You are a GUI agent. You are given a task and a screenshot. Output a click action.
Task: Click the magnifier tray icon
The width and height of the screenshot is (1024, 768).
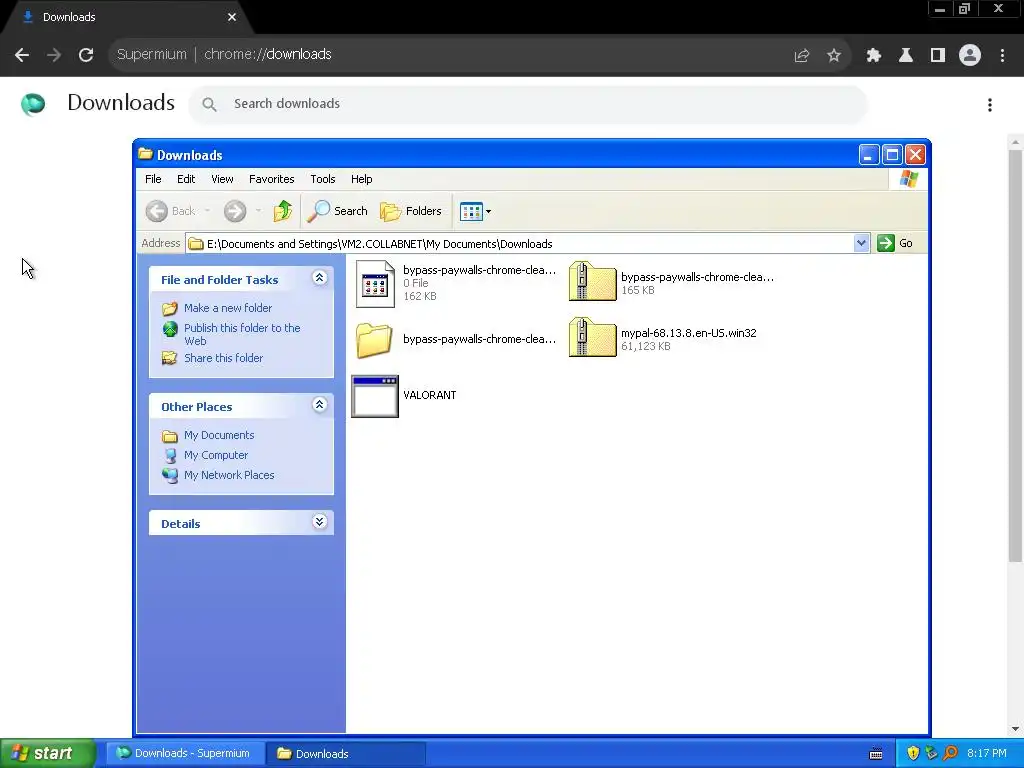[x=951, y=753]
